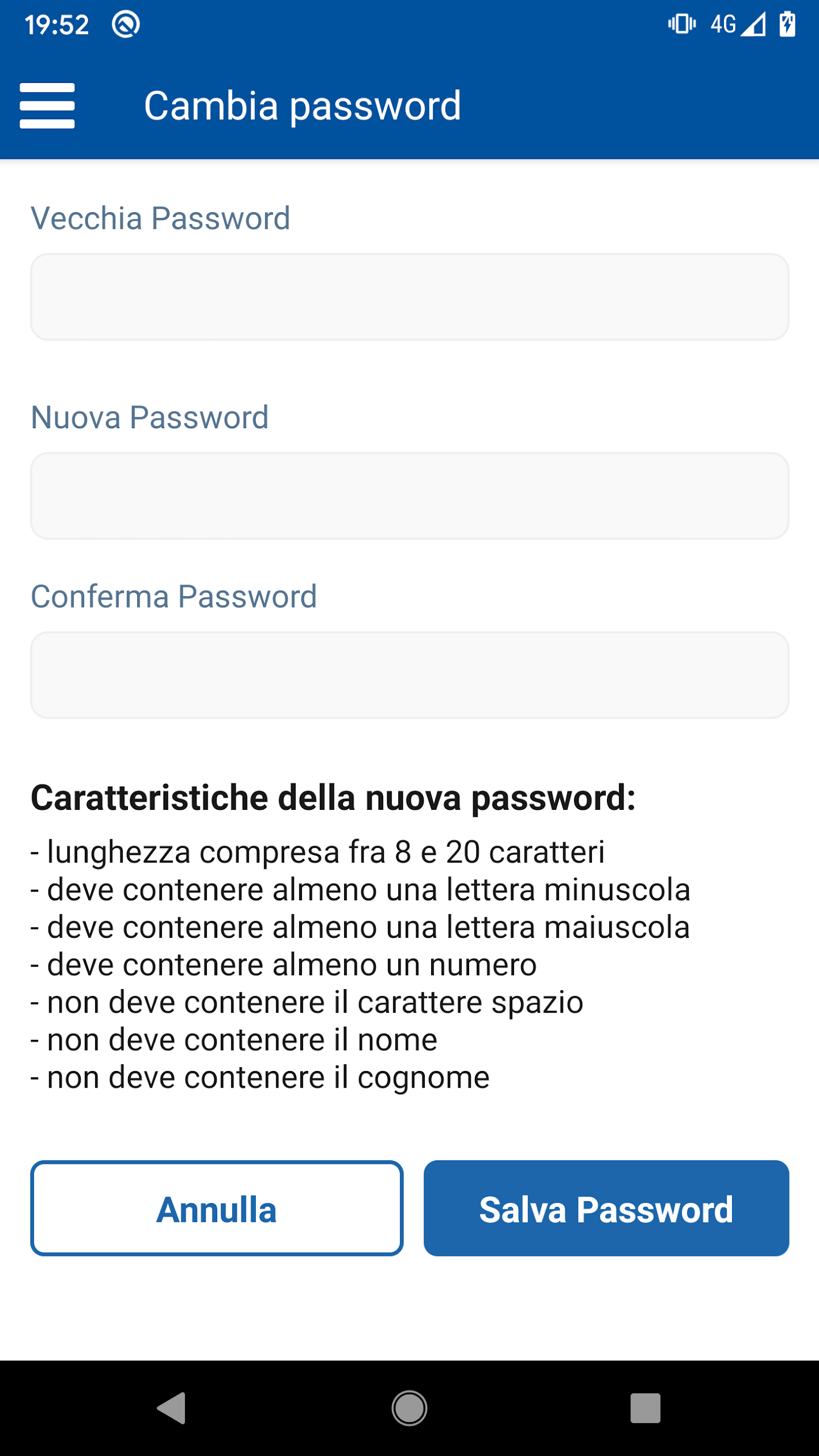The image size is (819, 1456).
Task: Tap the Cambia password header title
Action: pos(303,106)
